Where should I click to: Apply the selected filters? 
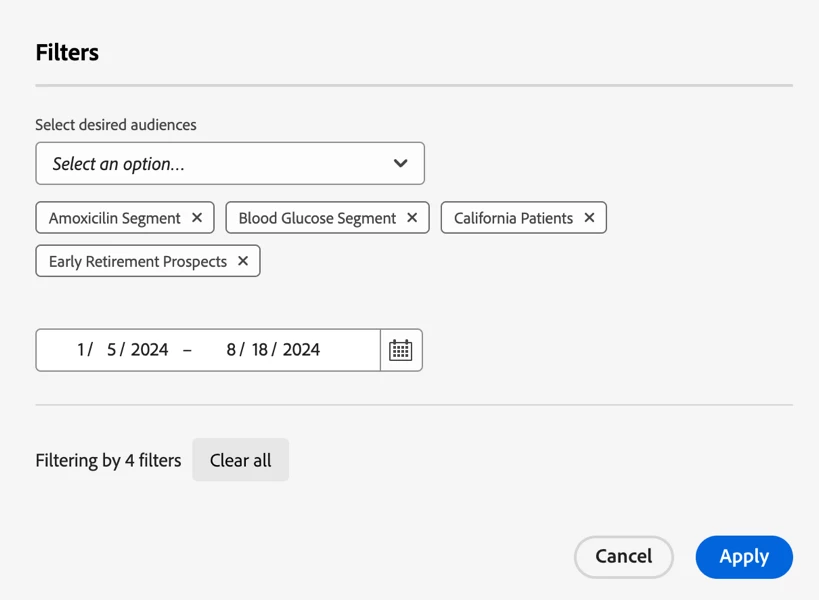744,557
